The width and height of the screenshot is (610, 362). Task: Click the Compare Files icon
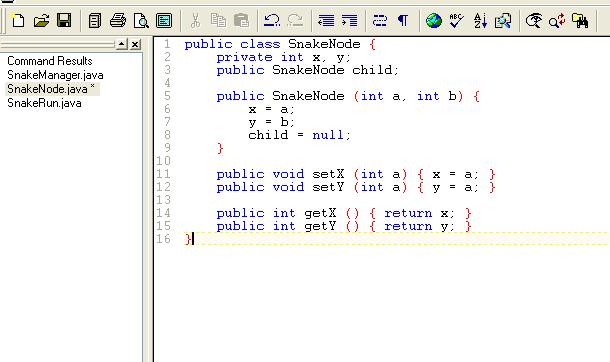click(503, 20)
